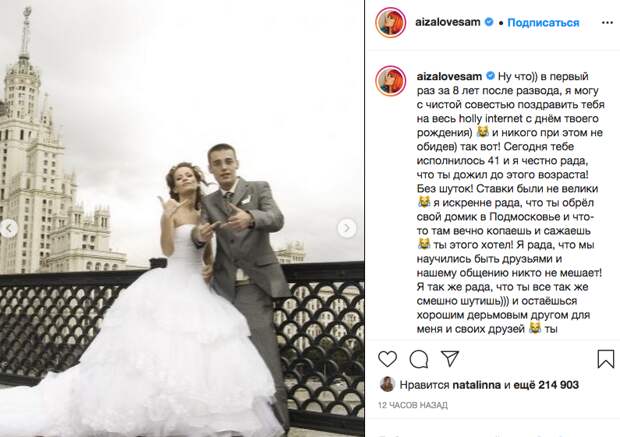The height and width of the screenshot is (437, 620).
Task: Save post with the bookmark icon
Action: [x=605, y=359]
